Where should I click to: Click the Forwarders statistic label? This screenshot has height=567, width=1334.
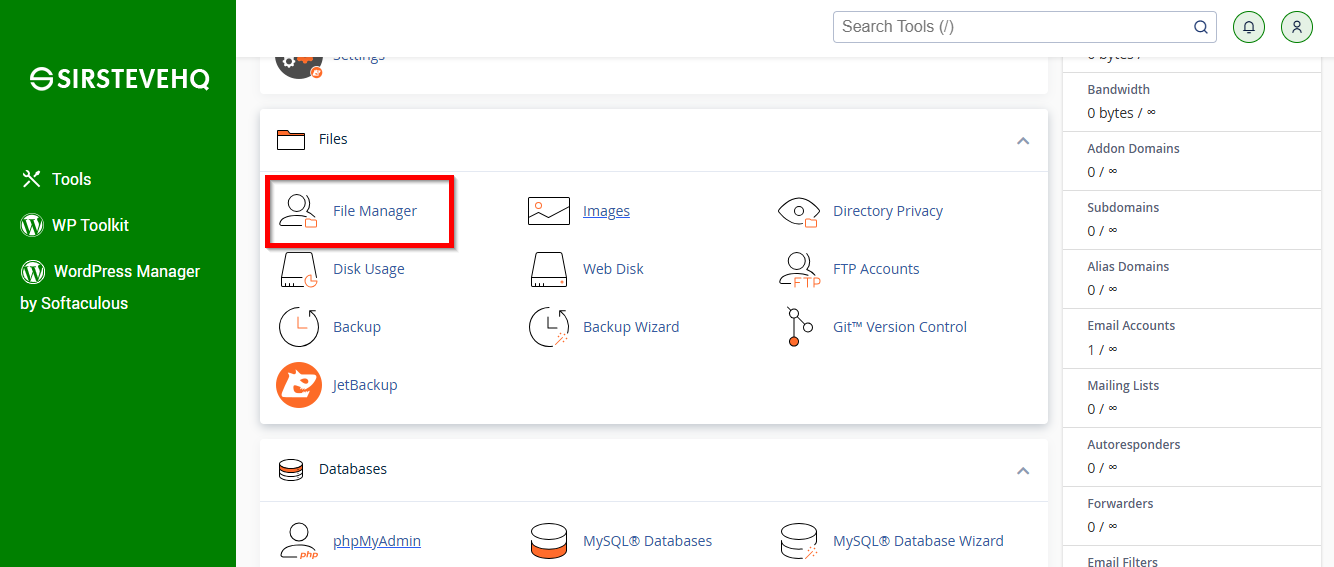tap(1120, 504)
